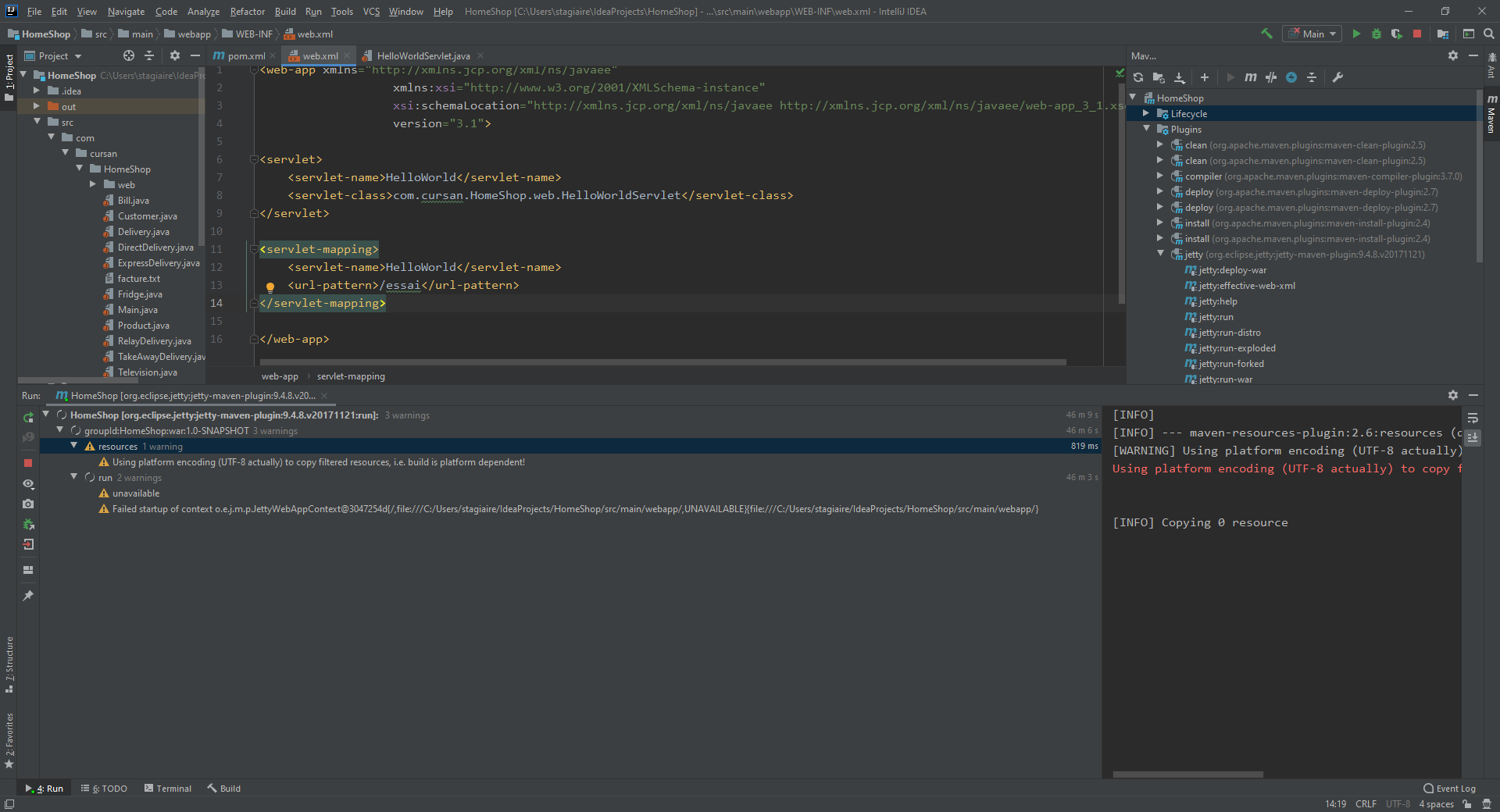Switch to HelloWorldServlet.java tab

pyautogui.click(x=422, y=55)
